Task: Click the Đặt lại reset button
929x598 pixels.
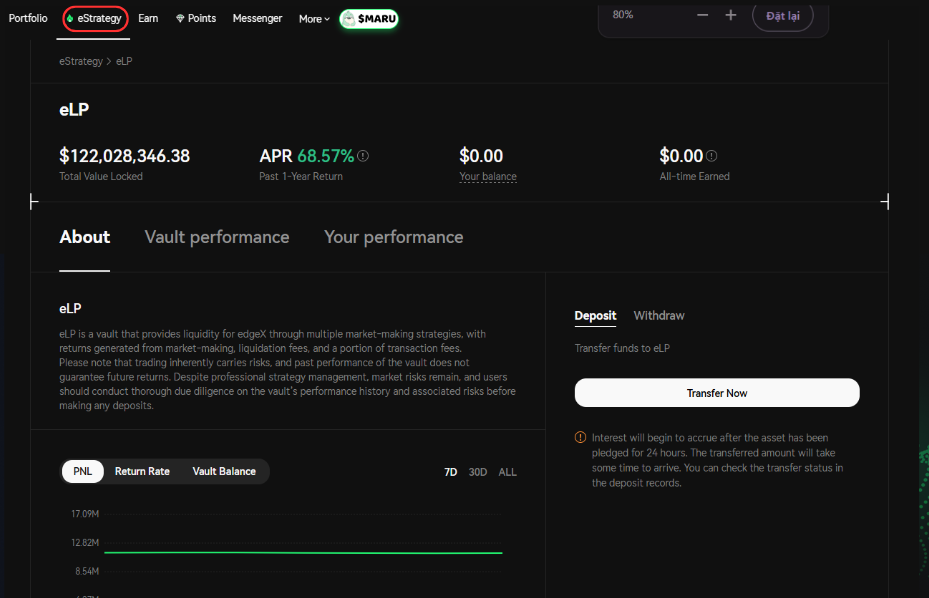Action: 782,16
